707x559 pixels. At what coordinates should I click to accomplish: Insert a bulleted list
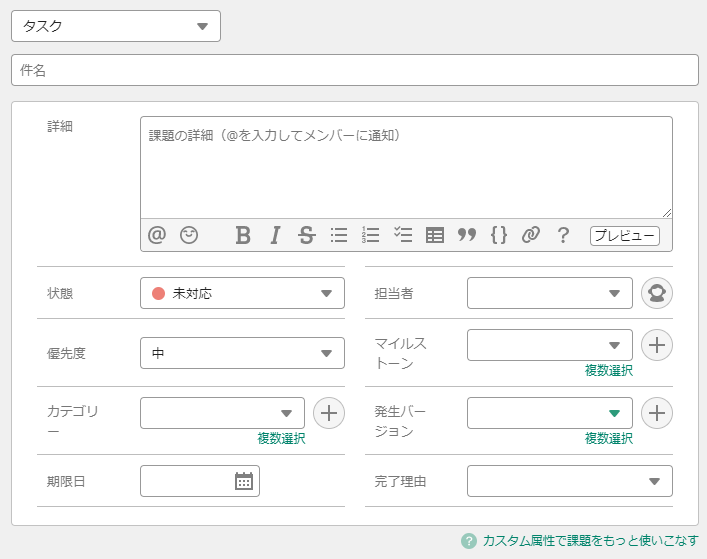tap(339, 235)
